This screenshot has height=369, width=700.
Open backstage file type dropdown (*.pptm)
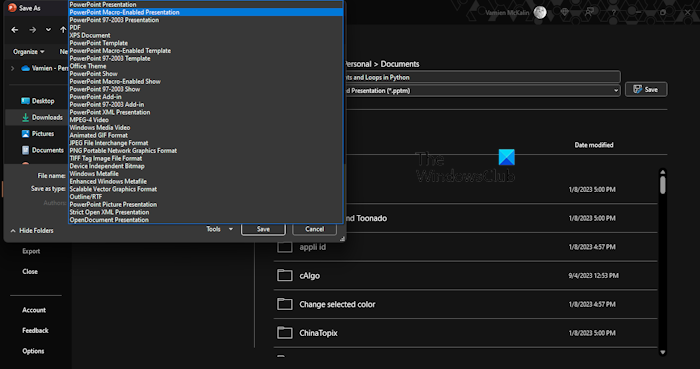[616, 91]
